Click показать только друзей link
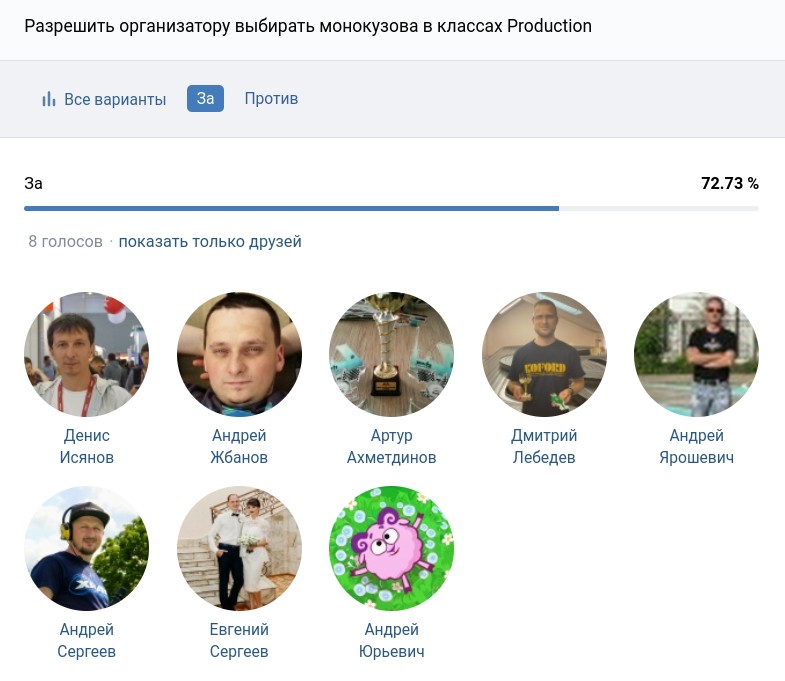This screenshot has height=681, width=785. (210, 241)
